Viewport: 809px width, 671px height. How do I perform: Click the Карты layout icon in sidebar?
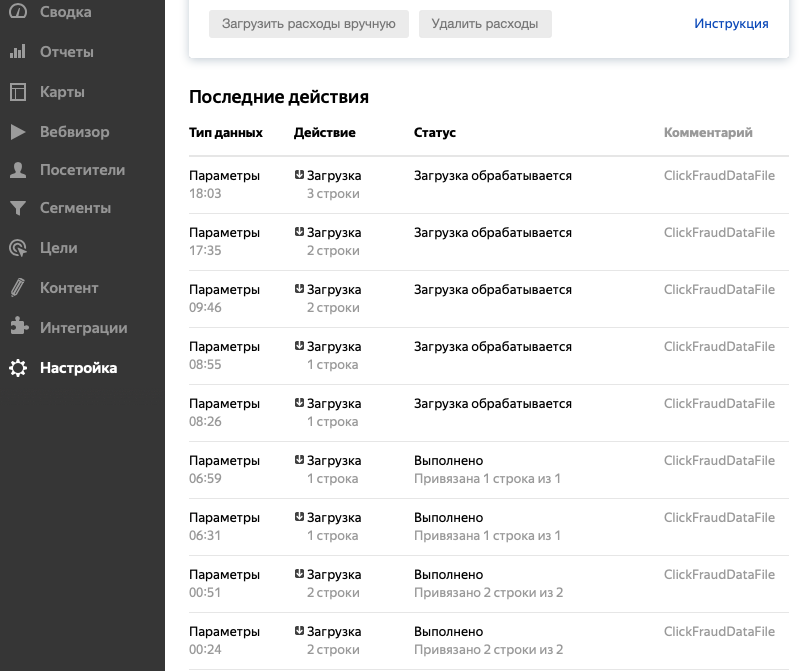pos(18,92)
